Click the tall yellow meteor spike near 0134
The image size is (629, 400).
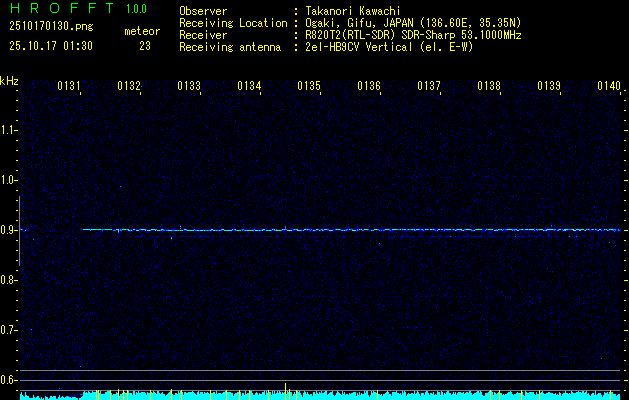click(x=286, y=391)
